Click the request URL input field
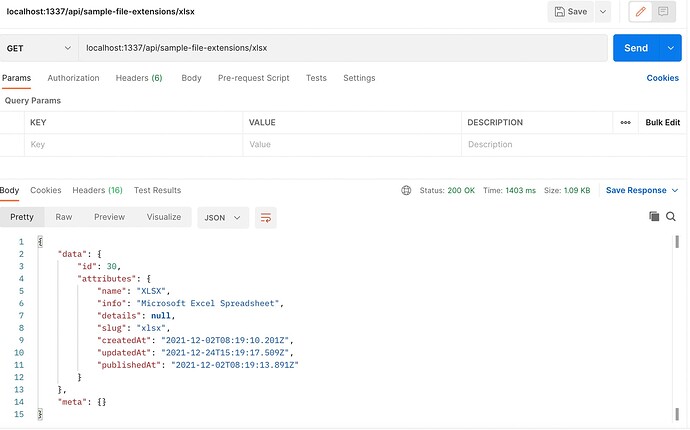This screenshot has width=690, height=430. (x=340, y=48)
